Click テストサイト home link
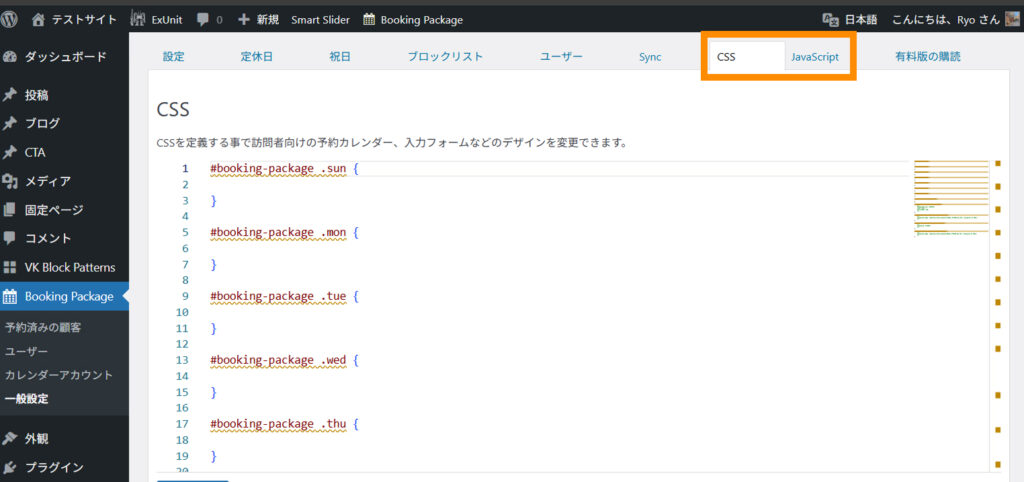Screen dimensions: 1024x482 pos(81,19)
